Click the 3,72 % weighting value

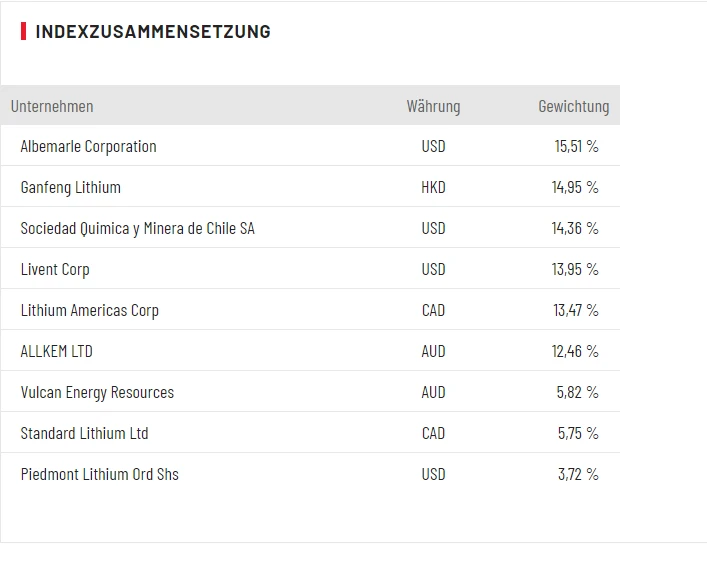578,475
